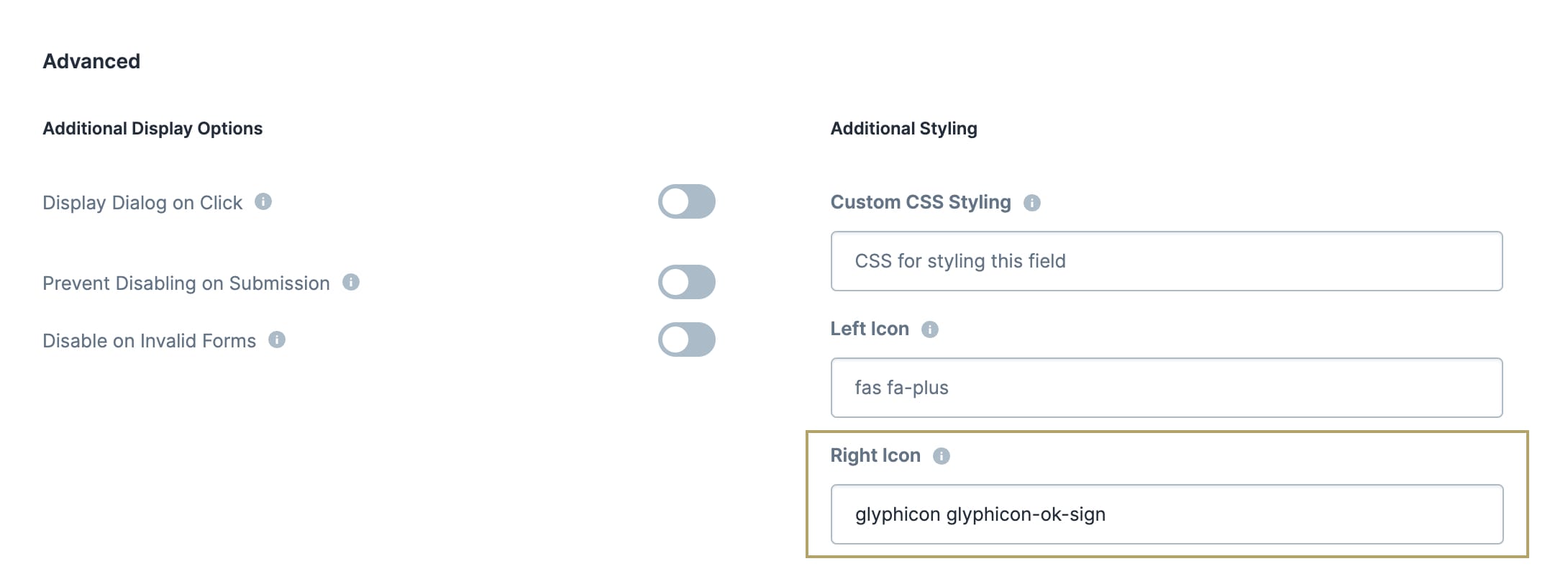Click the info icon next to Right Icon
The height and width of the screenshot is (574, 1568).
click(x=942, y=456)
